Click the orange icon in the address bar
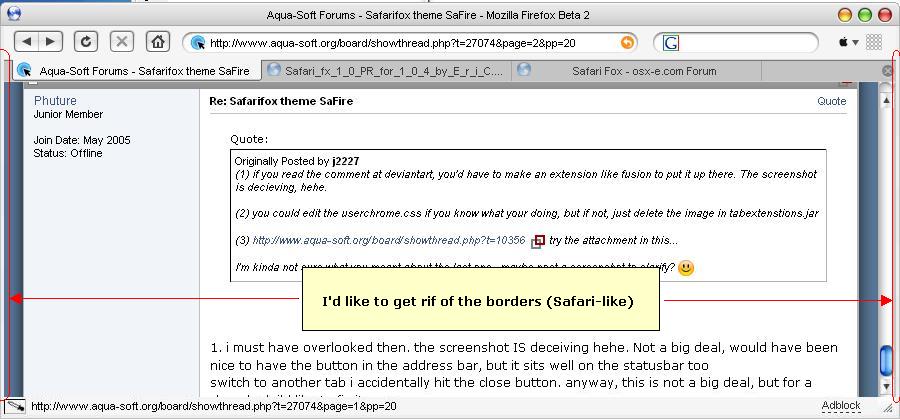 coord(627,42)
